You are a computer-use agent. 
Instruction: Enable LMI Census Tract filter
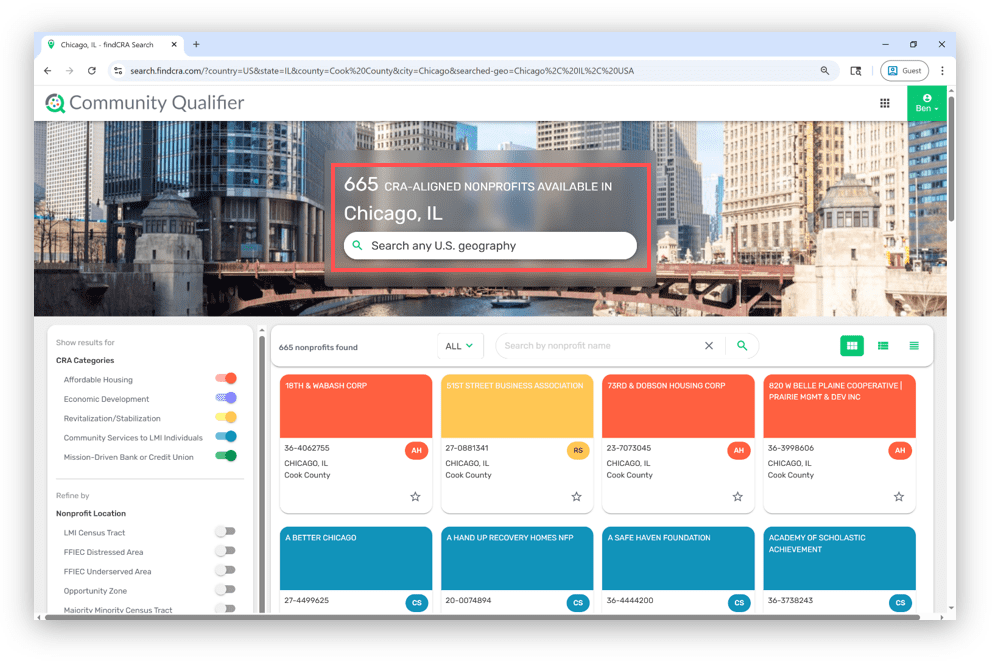pos(225,531)
